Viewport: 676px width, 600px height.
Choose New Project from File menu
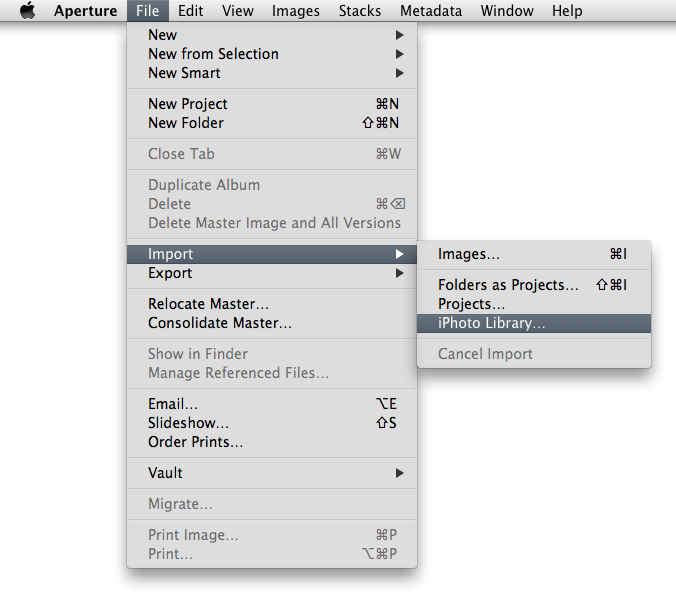(x=188, y=104)
